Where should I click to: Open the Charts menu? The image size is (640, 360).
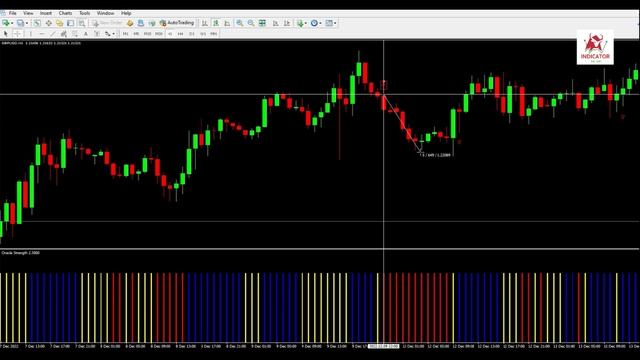pos(65,13)
